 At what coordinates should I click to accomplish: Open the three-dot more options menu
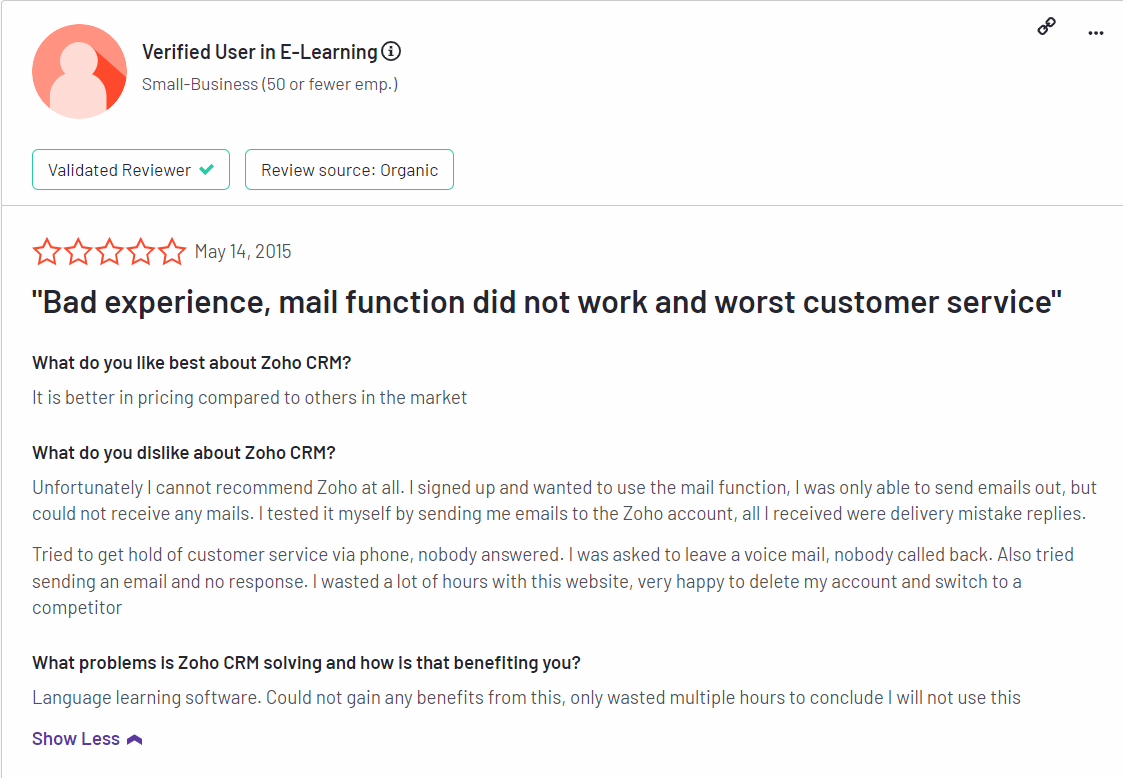(1096, 33)
